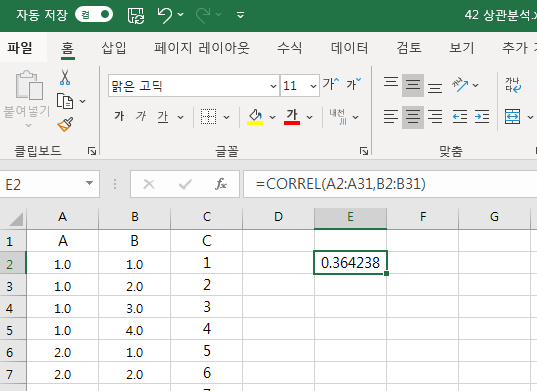Open the 페이지 레이아웃 tab

tap(202, 47)
